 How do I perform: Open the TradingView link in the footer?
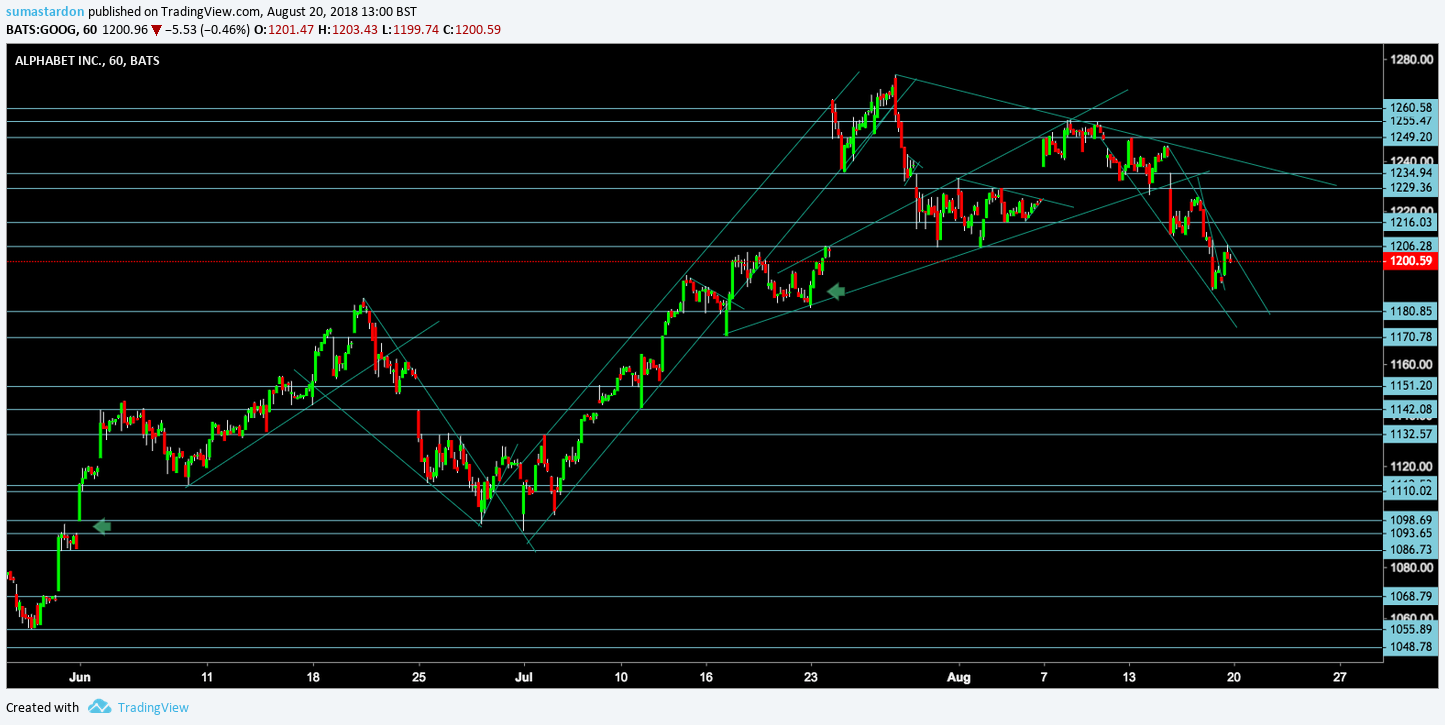[x=153, y=707]
